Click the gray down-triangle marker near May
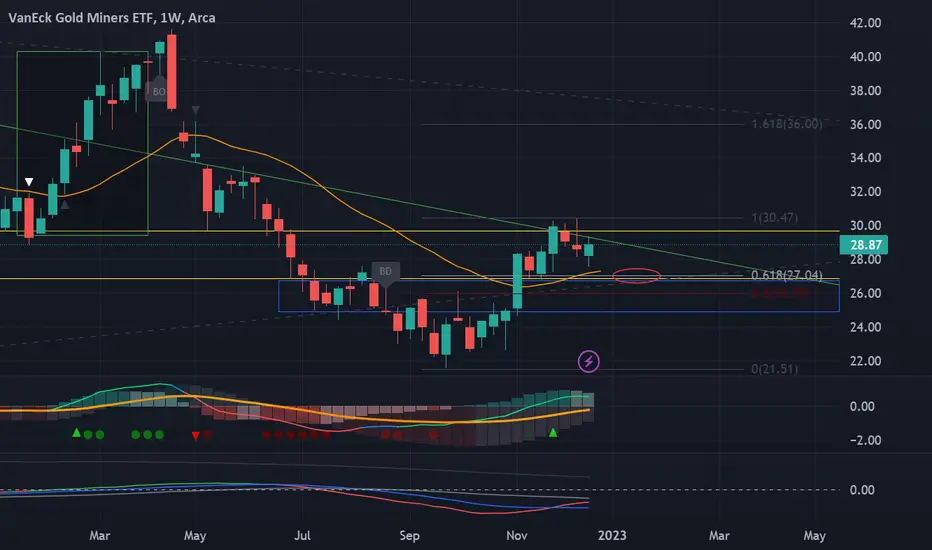932x550 pixels. pyautogui.click(x=196, y=110)
